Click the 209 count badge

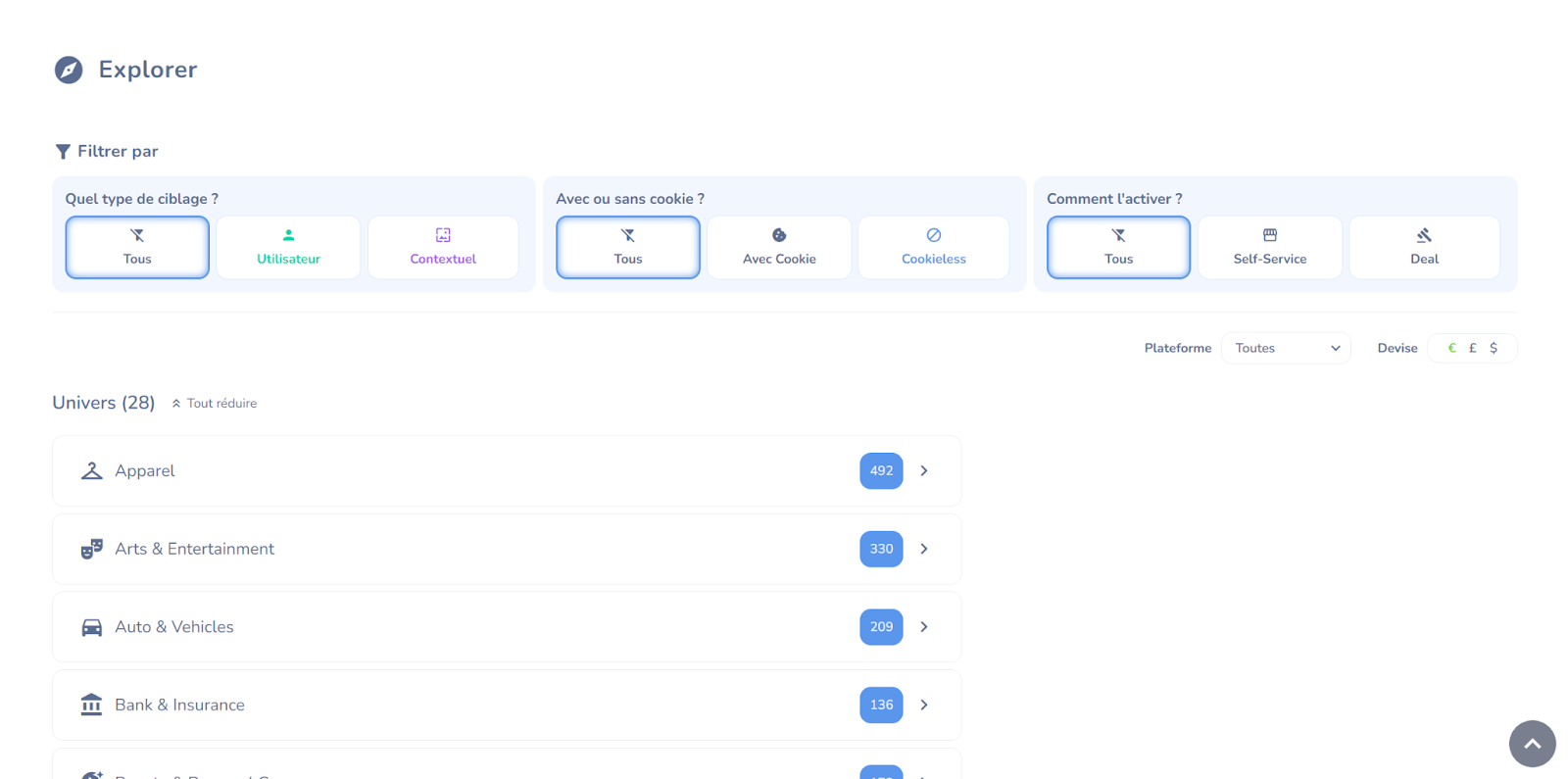(x=881, y=627)
